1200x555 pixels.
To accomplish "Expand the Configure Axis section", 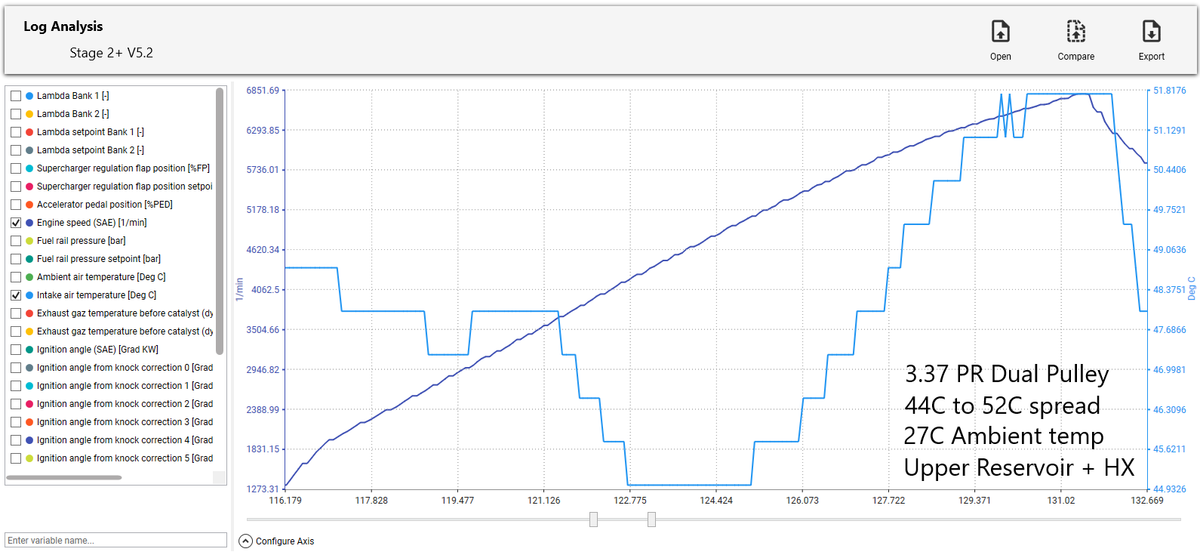I will click(285, 541).
